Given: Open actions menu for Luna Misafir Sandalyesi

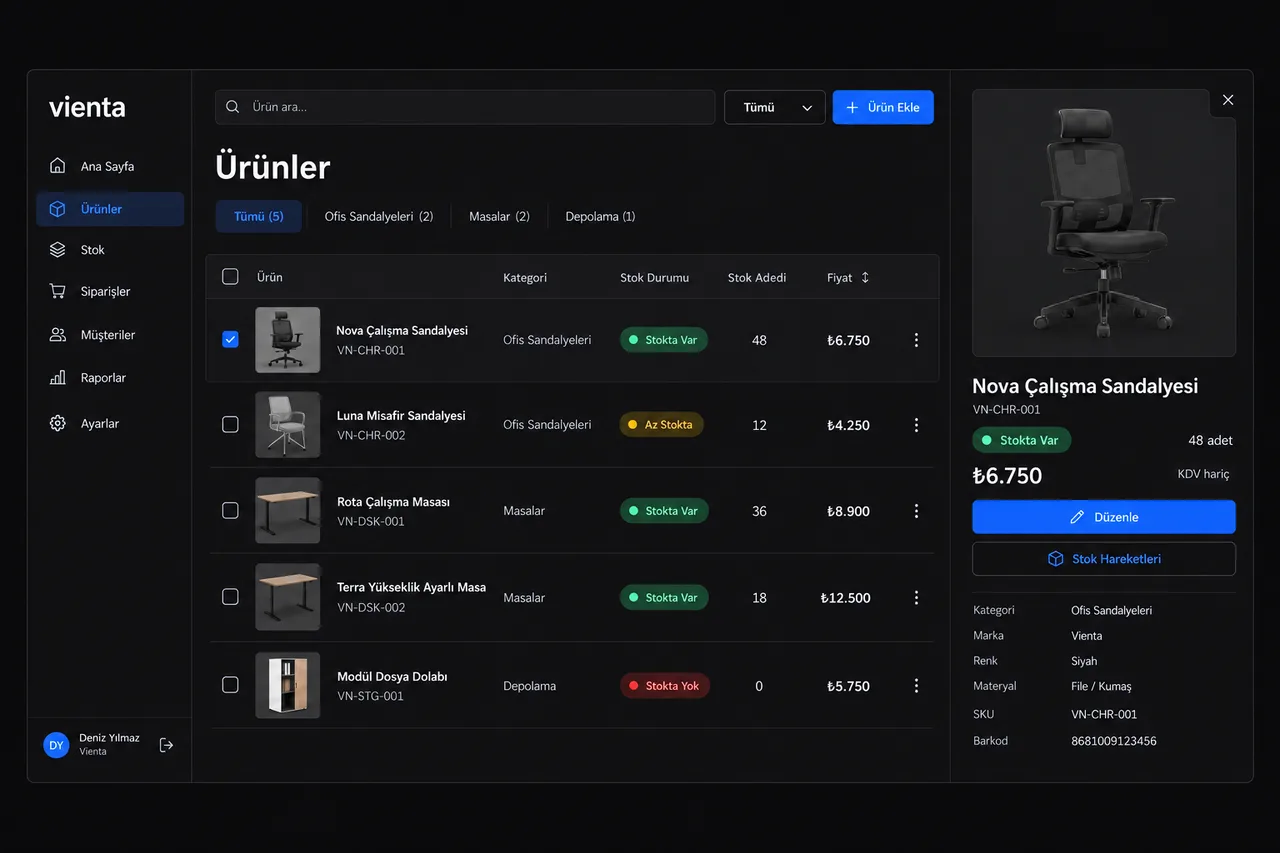Looking at the screenshot, I should [916, 425].
